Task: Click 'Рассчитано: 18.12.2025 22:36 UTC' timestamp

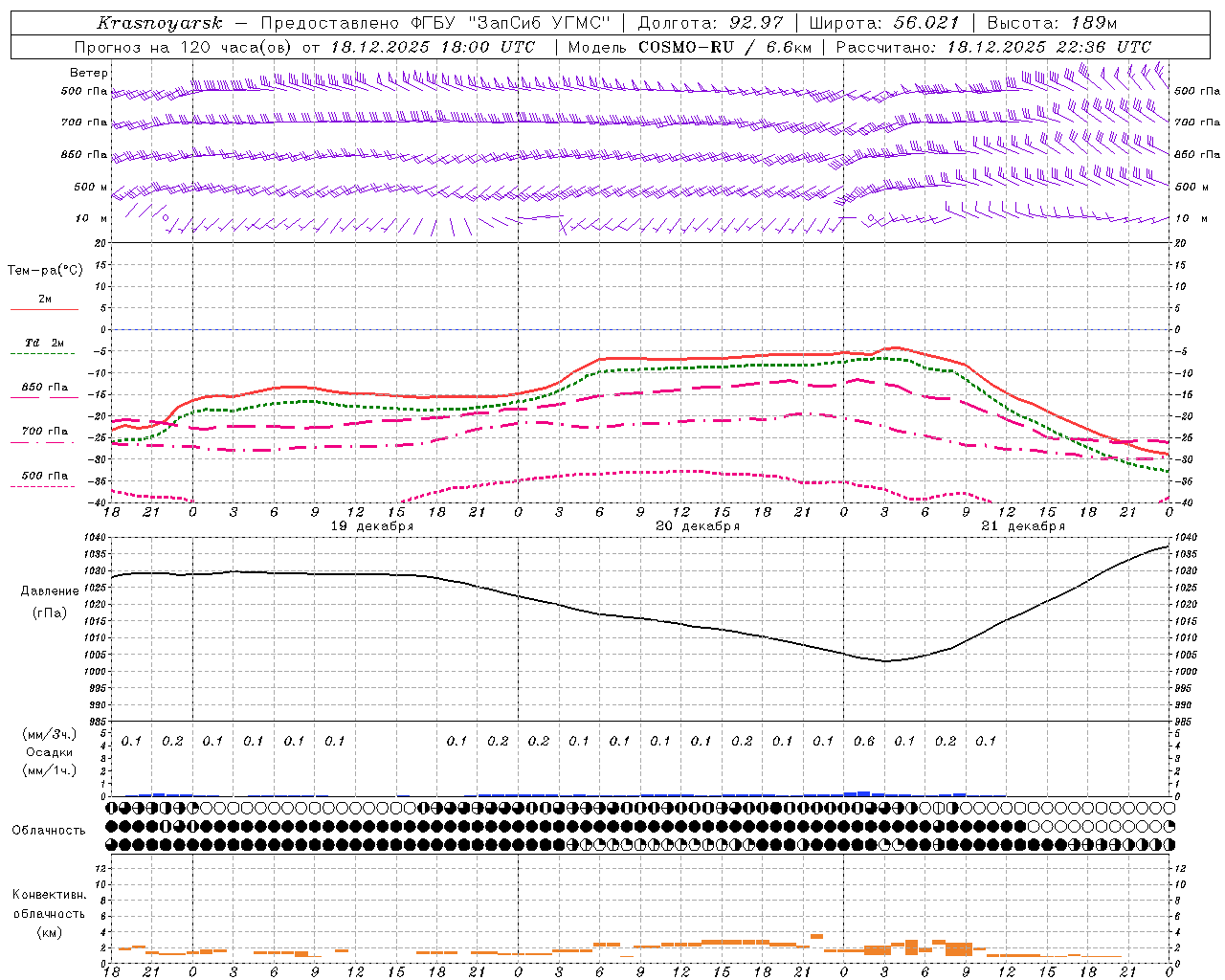Action: (993, 47)
